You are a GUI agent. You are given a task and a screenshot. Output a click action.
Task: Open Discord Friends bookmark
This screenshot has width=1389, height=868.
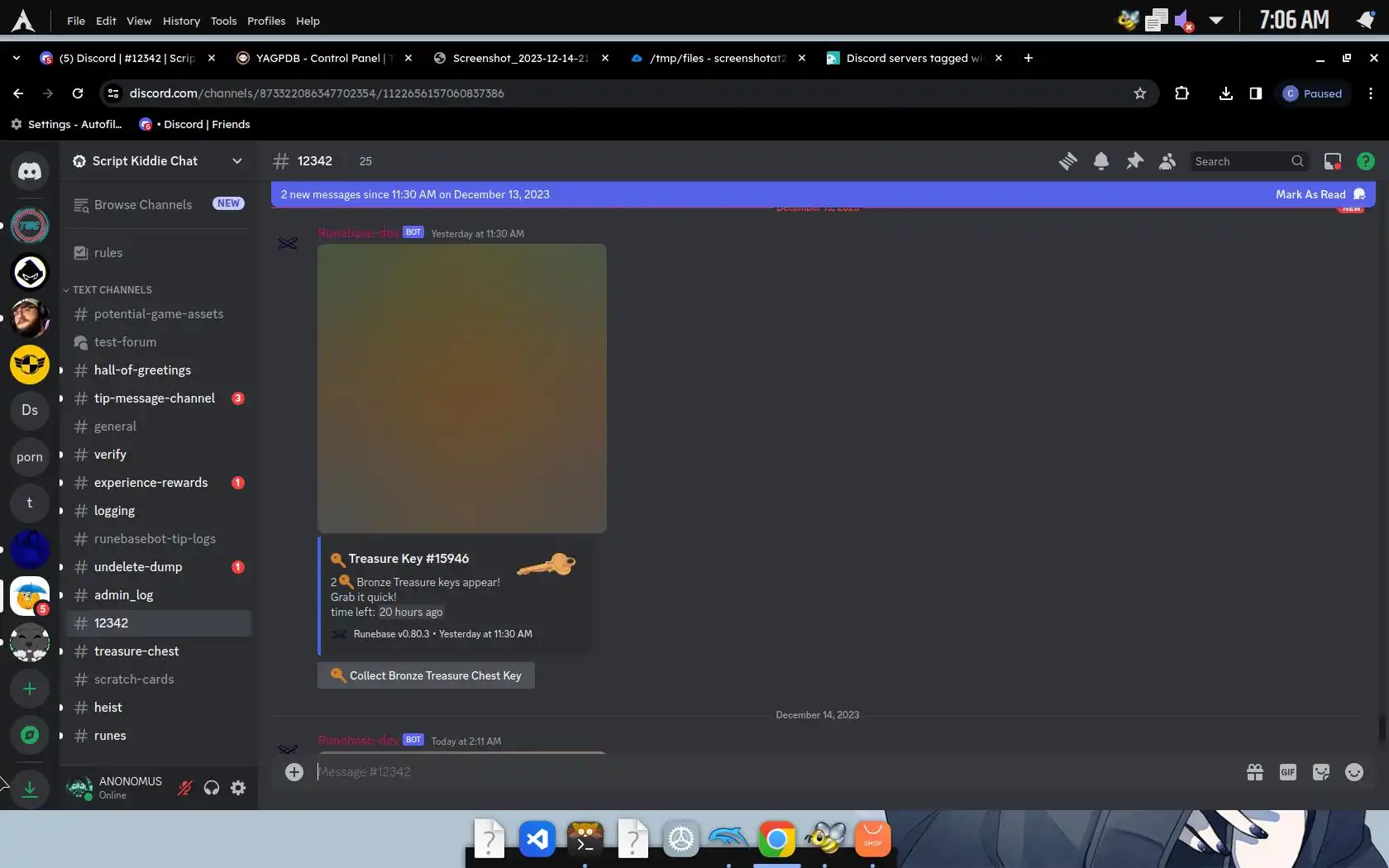(194, 124)
